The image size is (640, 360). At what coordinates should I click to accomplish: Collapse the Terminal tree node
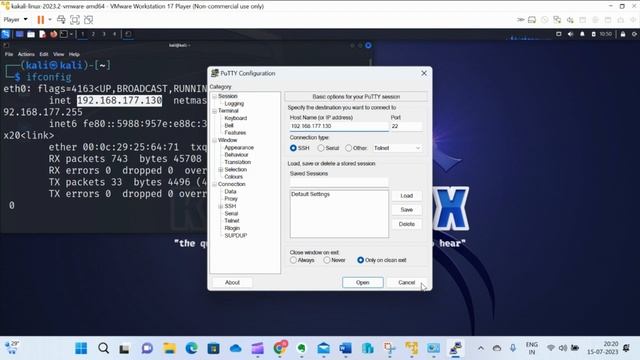coord(214,111)
